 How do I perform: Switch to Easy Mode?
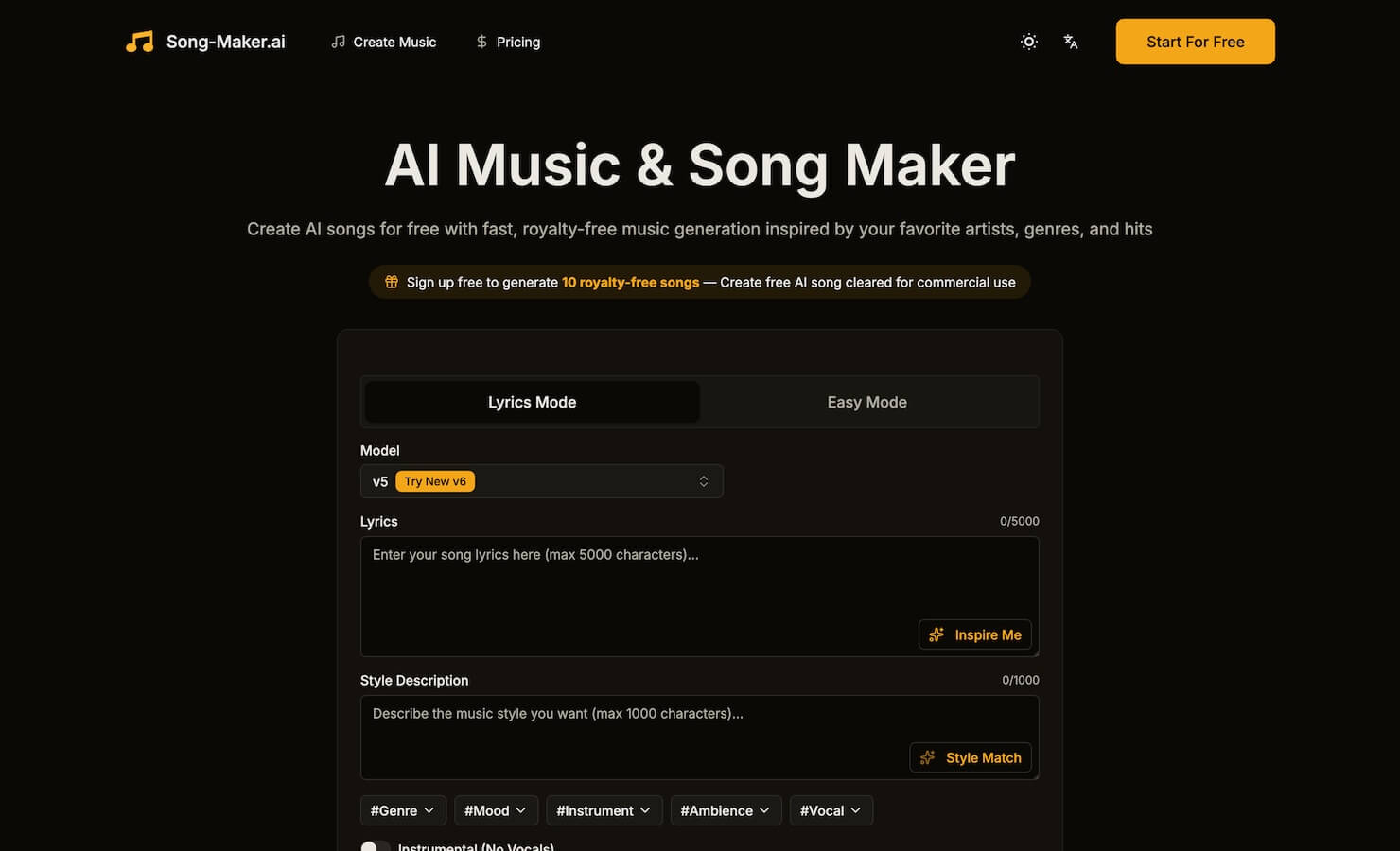(x=866, y=401)
